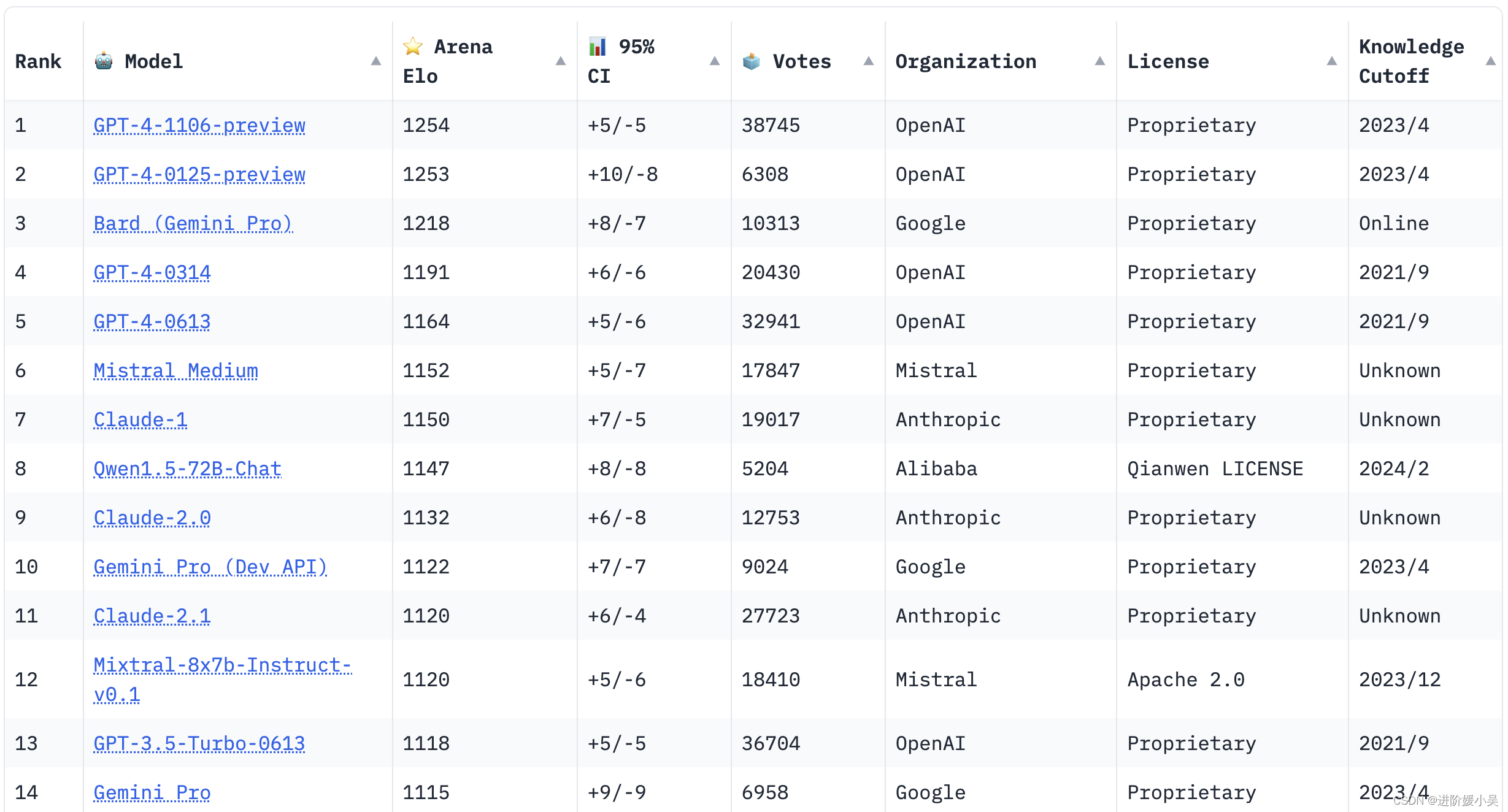Viewport: 1508px width, 812px height.
Task: Click the Alibaba organization cell
Action: [x=936, y=469]
